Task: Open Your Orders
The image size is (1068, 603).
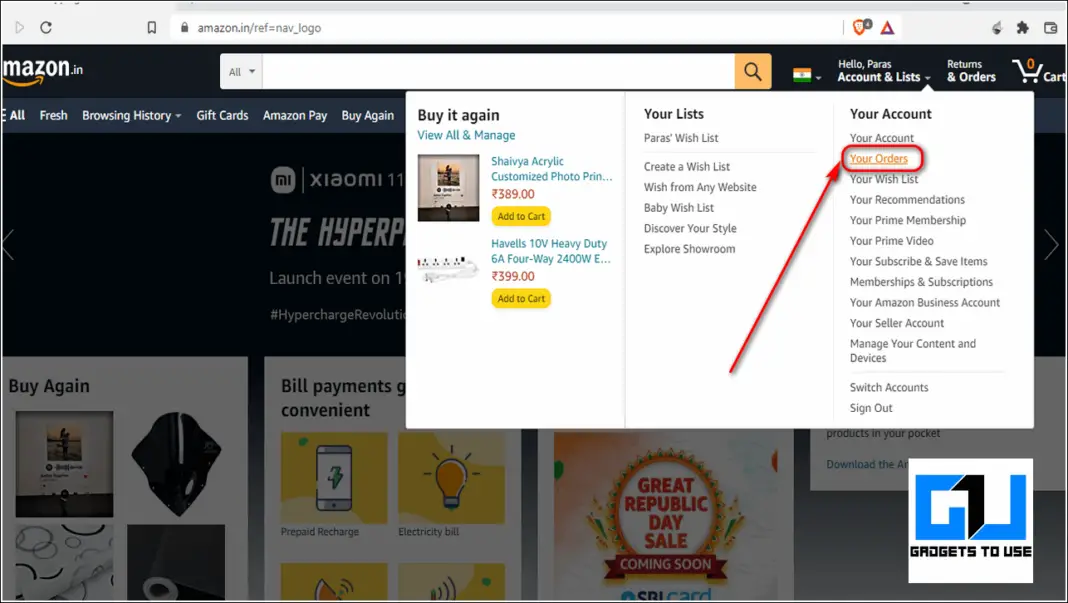Action: click(879, 158)
